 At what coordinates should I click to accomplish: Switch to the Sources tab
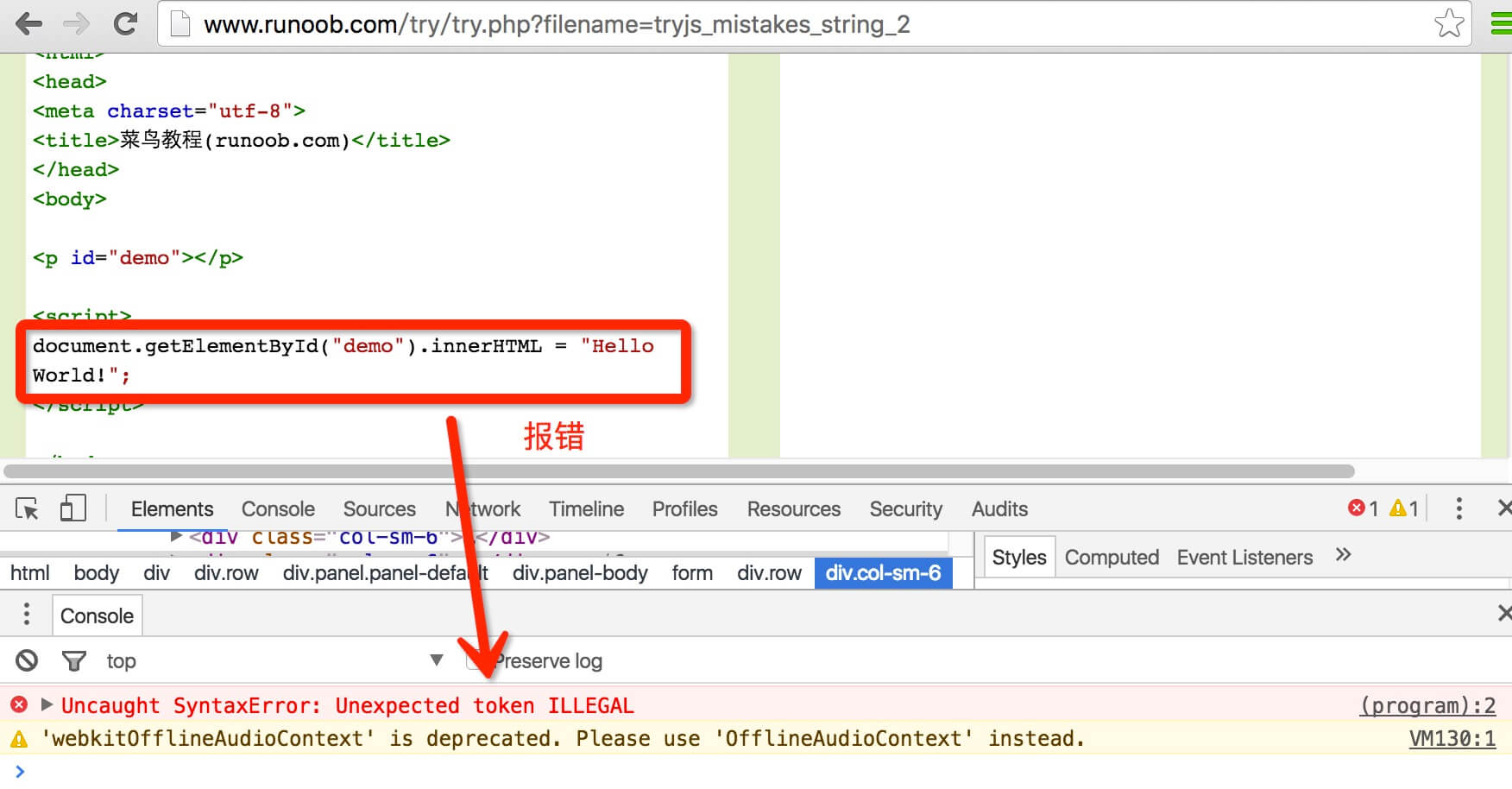click(x=379, y=509)
